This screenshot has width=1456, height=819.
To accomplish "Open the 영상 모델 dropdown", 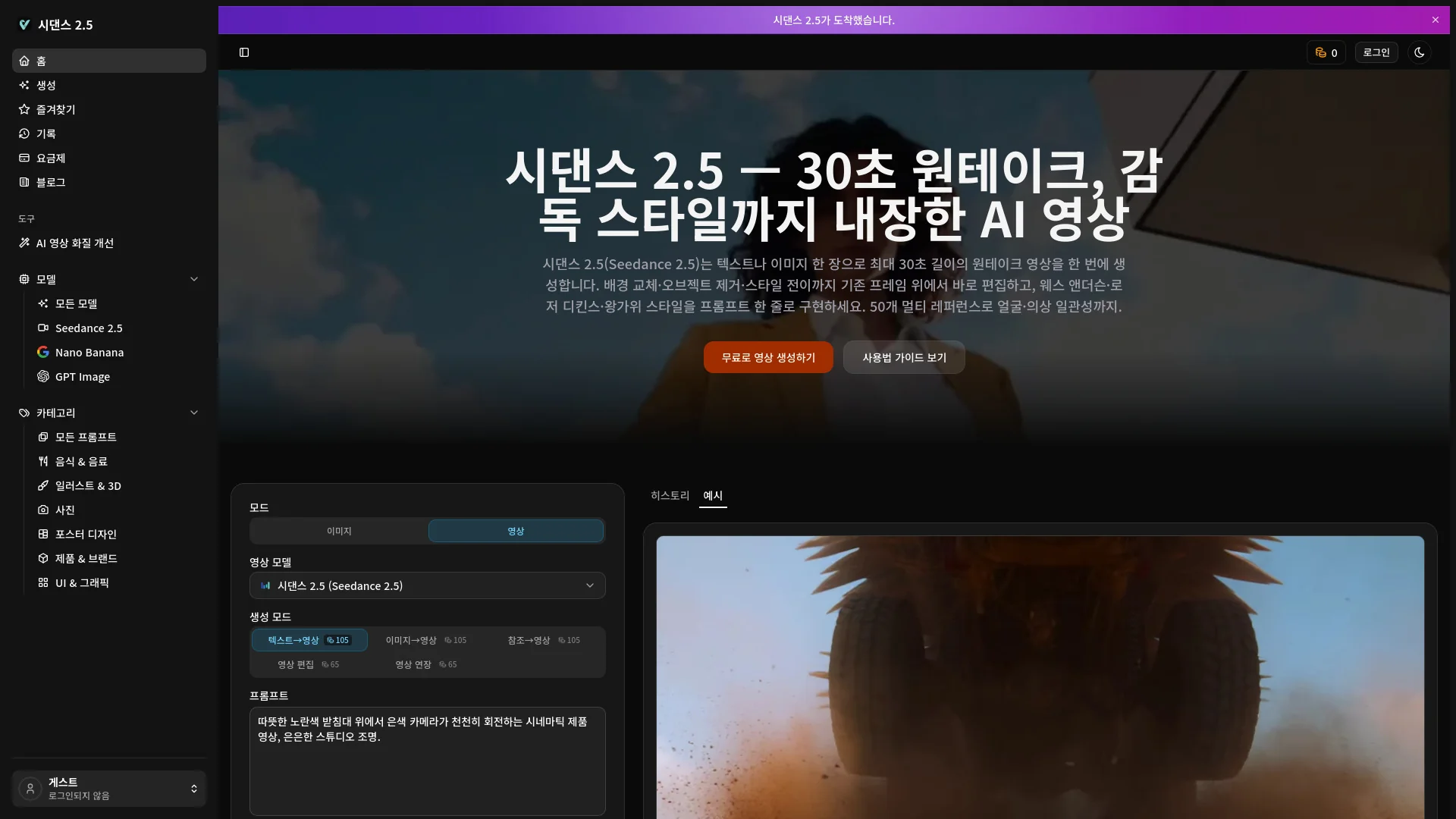I will tap(428, 585).
